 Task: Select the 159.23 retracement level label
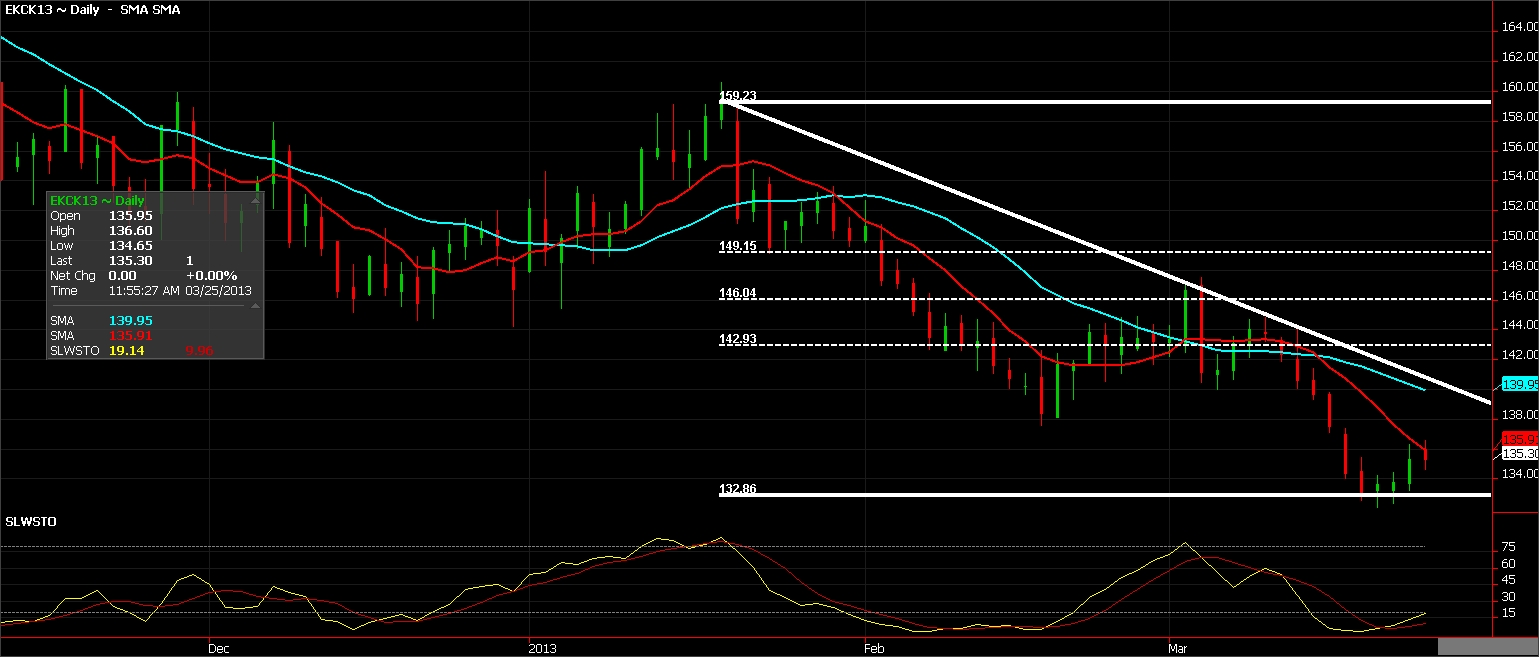tap(738, 96)
